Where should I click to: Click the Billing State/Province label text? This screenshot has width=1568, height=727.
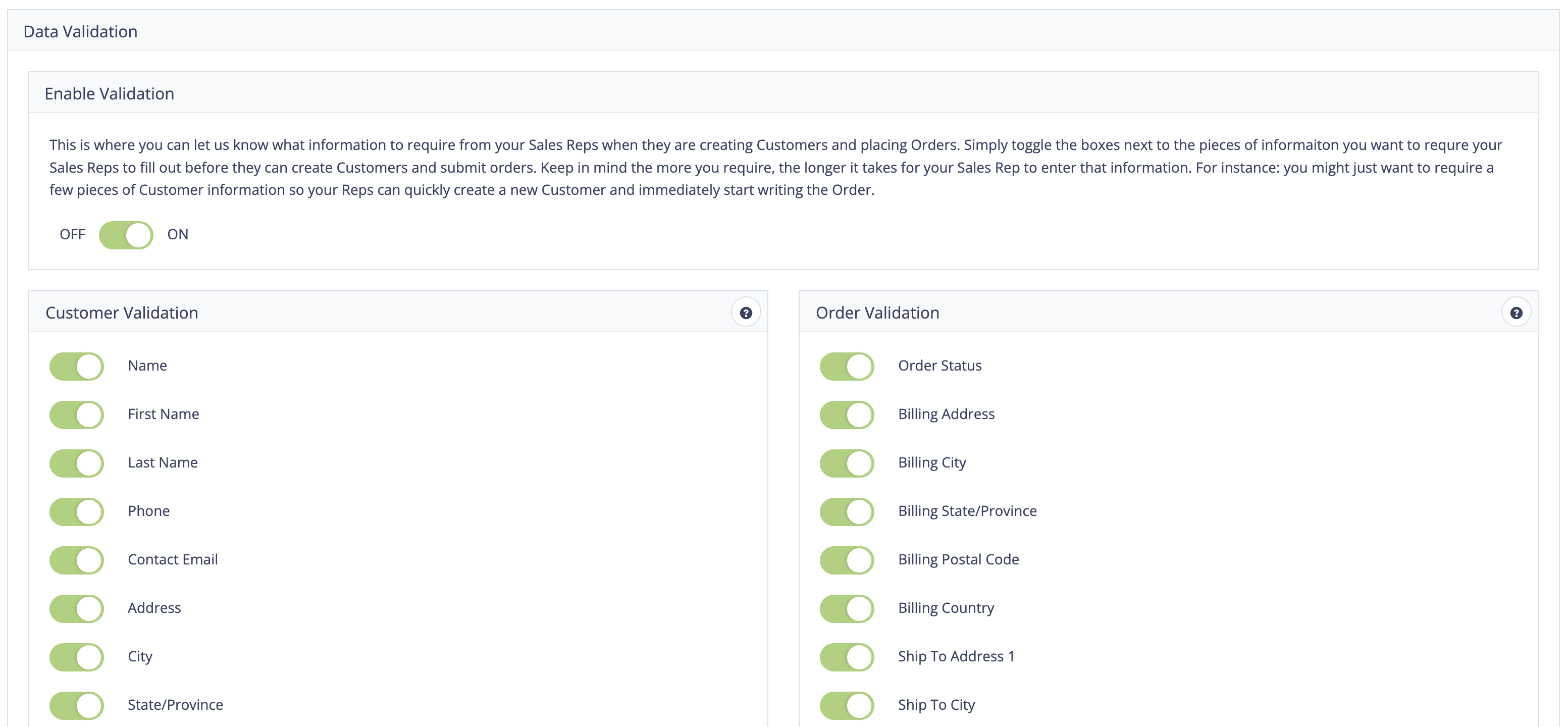(x=967, y=511)
